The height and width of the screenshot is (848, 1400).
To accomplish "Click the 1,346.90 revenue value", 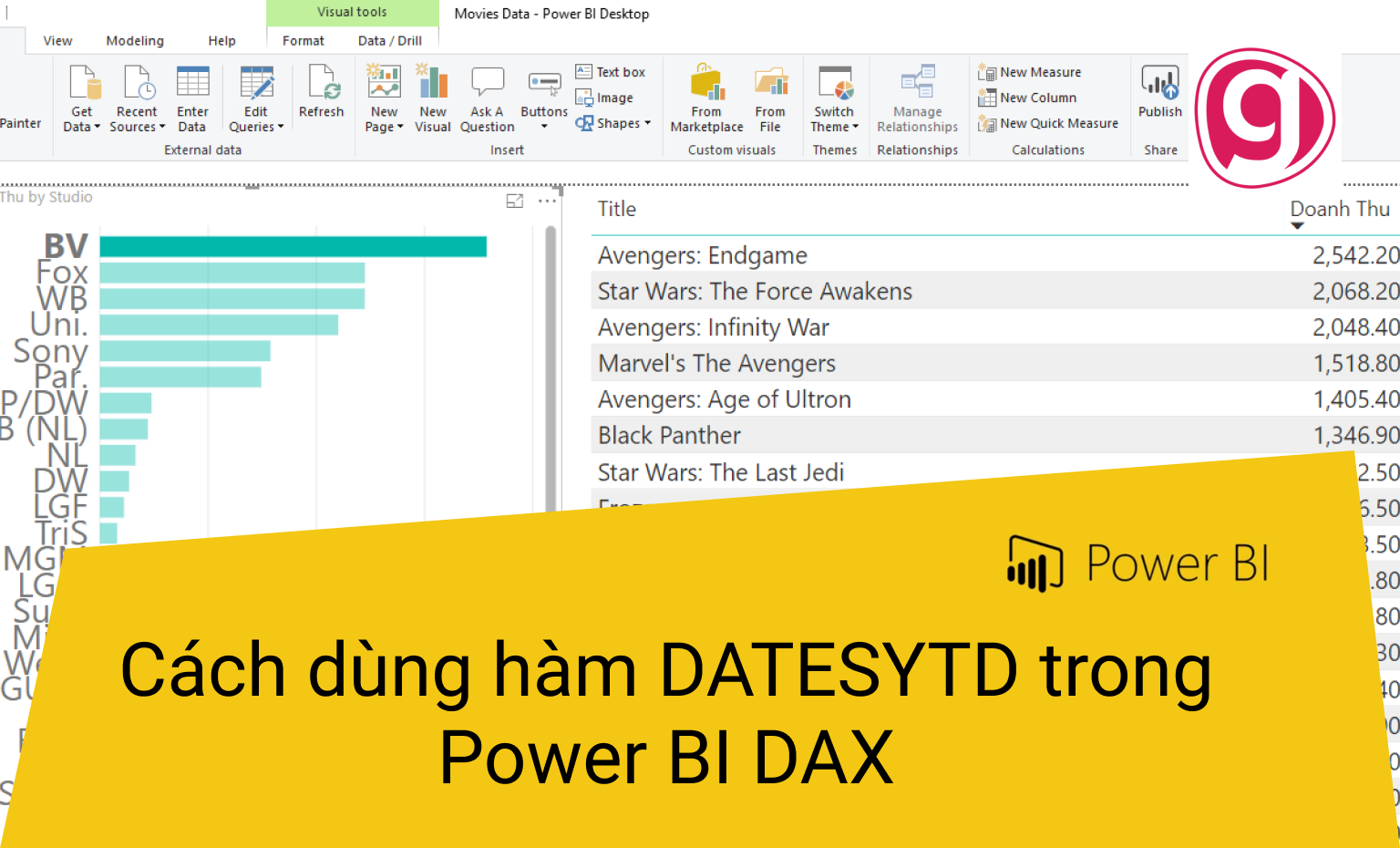I will [1355, 436].
